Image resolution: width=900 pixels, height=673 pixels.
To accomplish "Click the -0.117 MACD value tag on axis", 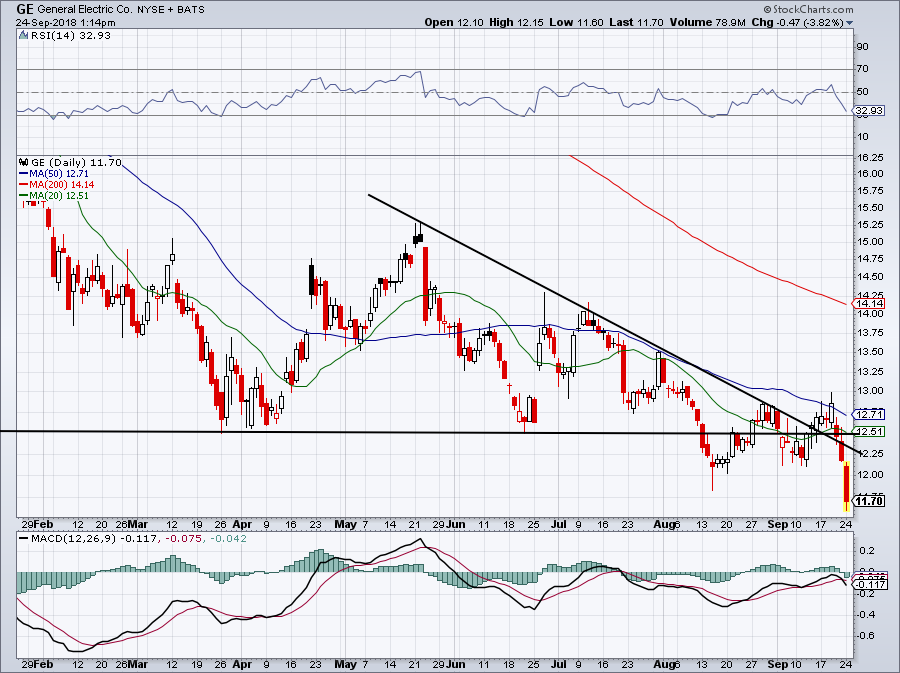I will click(x=870, y=585).
